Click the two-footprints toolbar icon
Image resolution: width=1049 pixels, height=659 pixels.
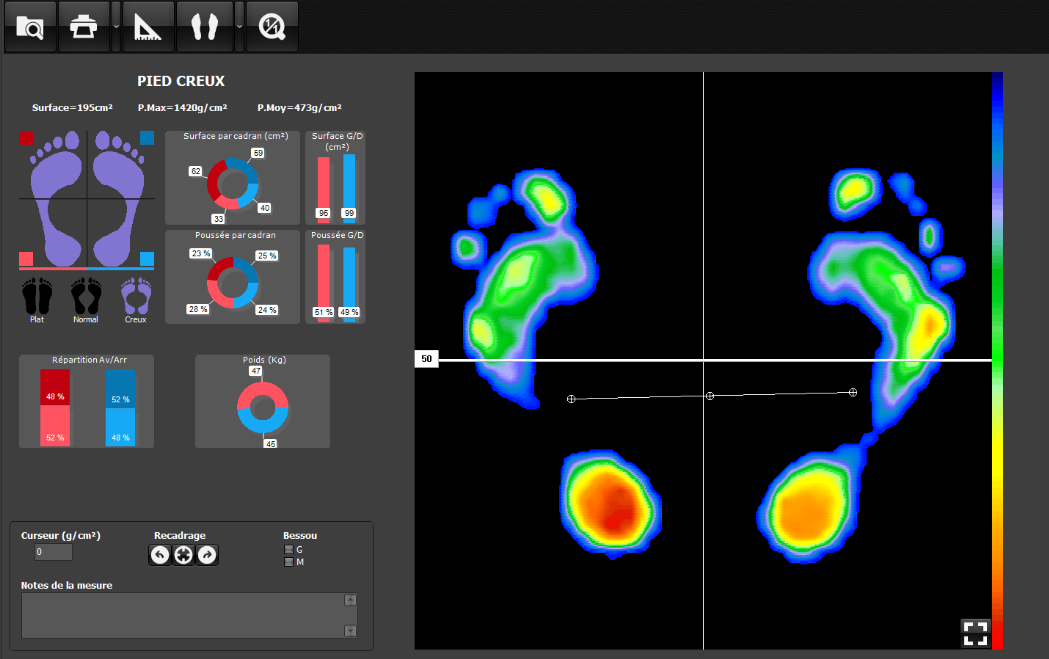204,26
